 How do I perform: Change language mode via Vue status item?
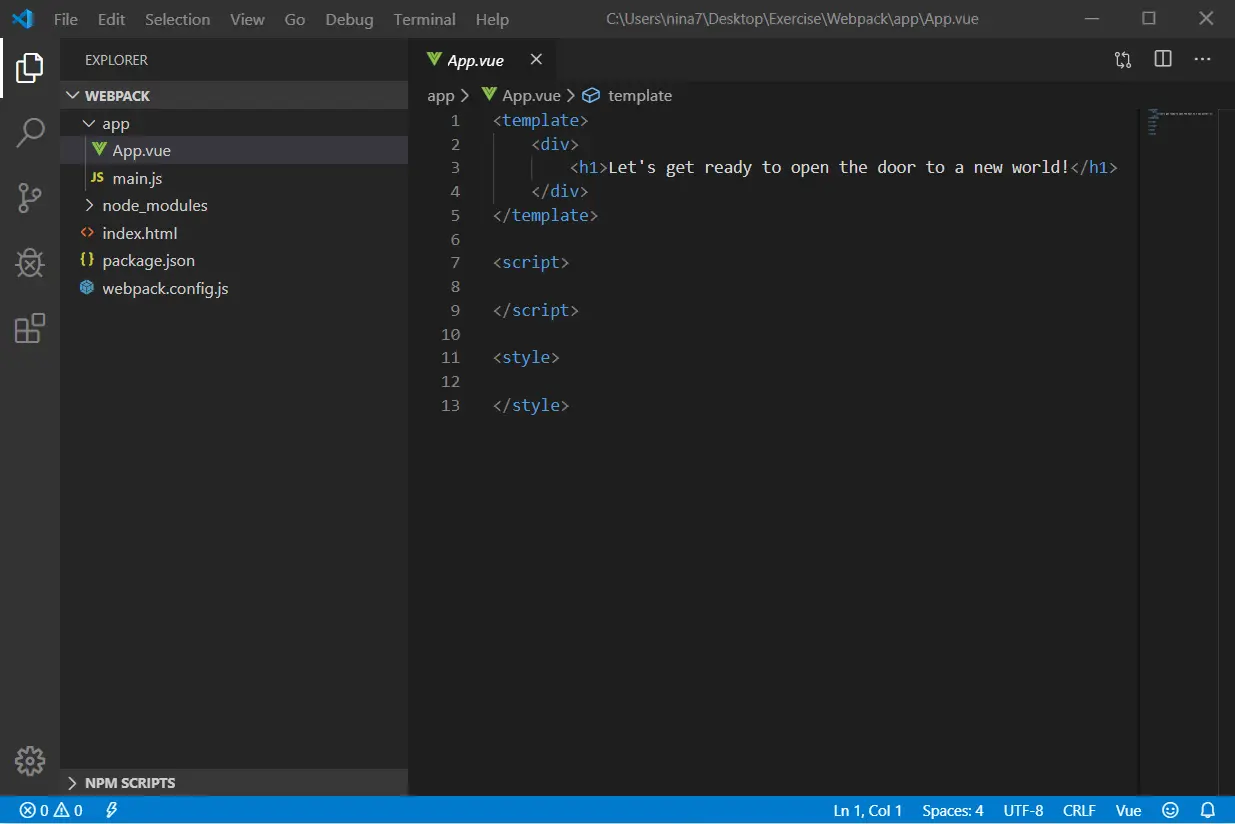tap(1128, 810)
